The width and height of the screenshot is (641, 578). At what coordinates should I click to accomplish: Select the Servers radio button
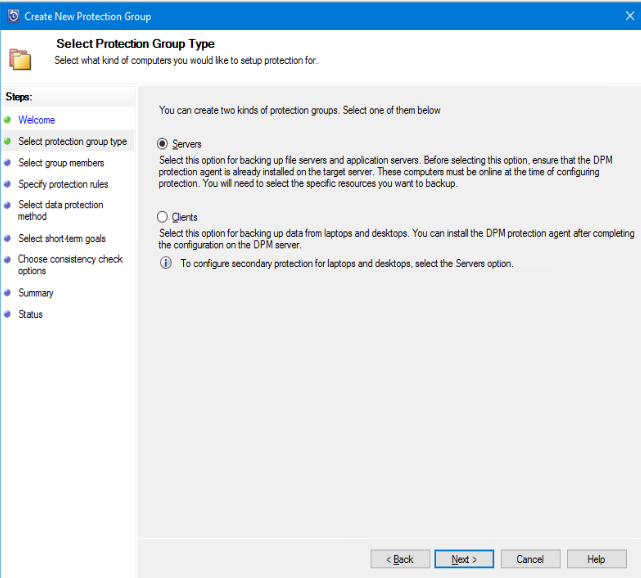[164, 144]
